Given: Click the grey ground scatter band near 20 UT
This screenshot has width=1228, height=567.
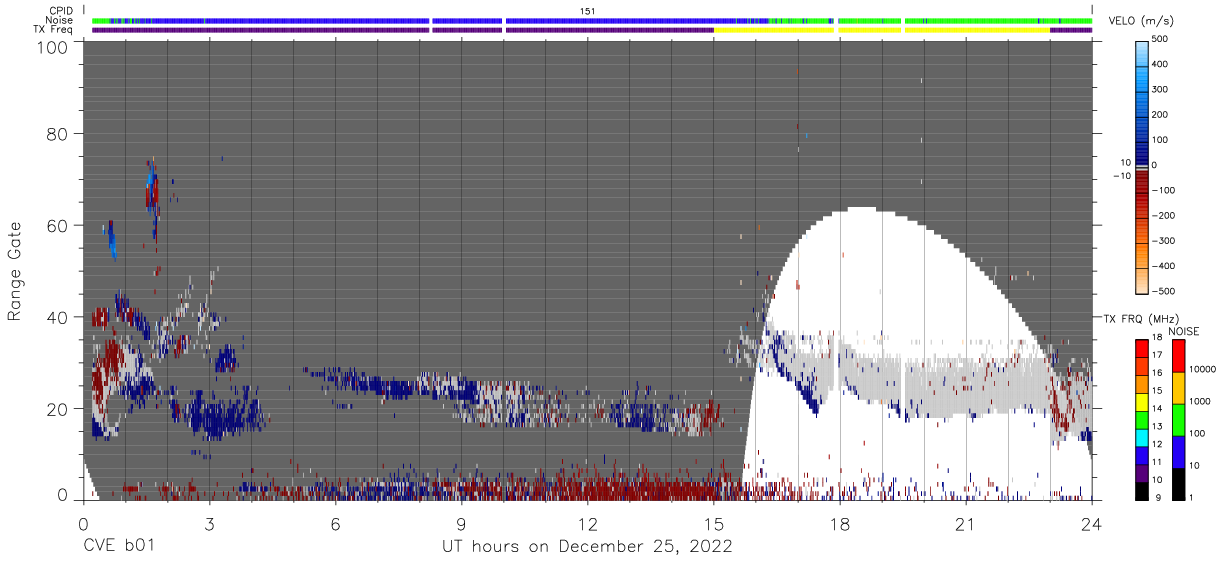Looking at the screenshot, I should pos(924,385).
